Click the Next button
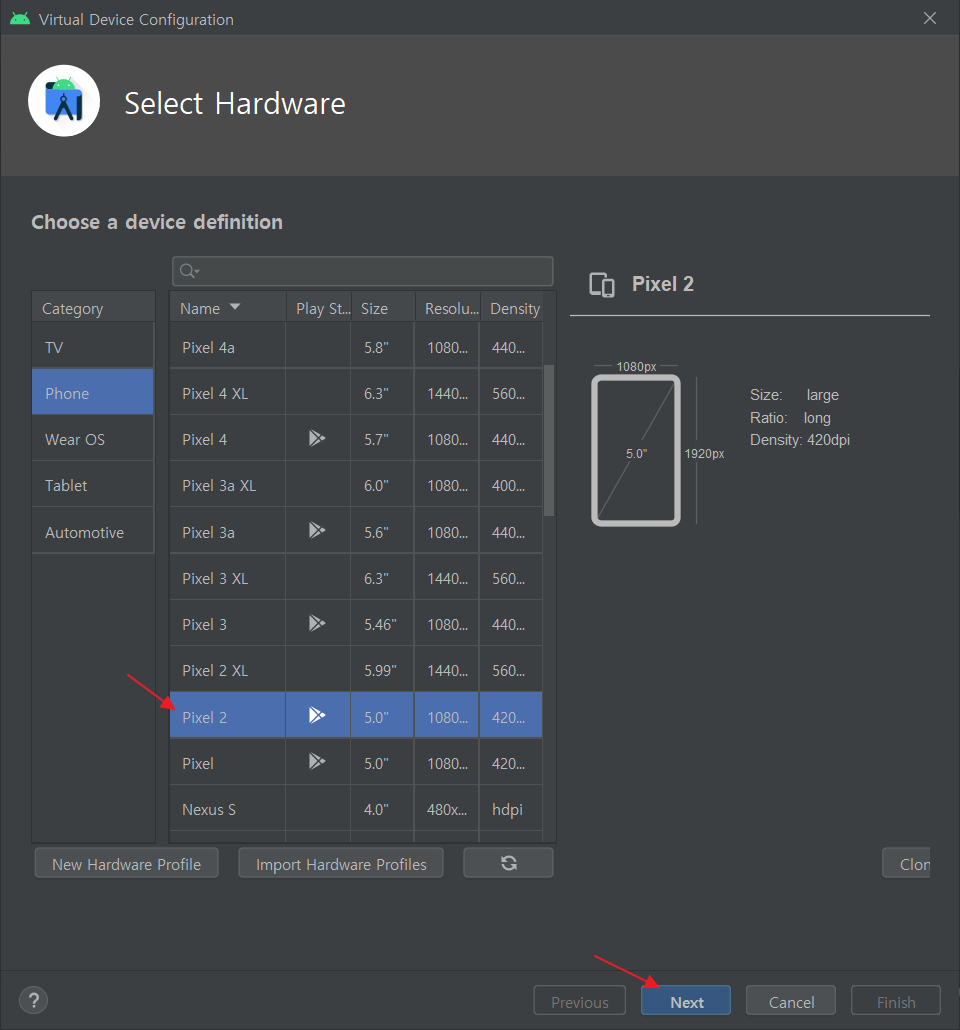 click(686, 1001)
